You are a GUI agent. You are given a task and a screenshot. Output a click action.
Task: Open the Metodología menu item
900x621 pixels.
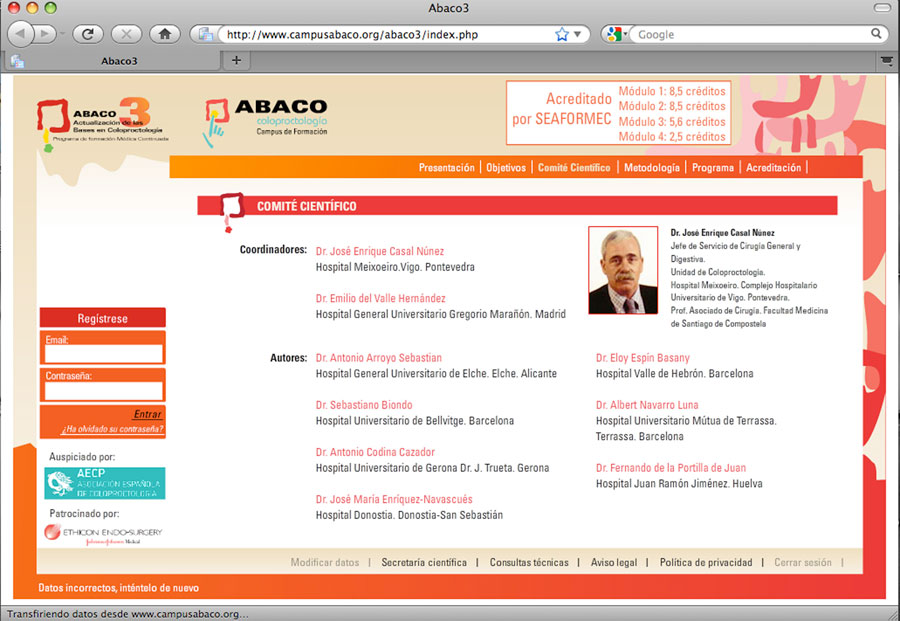(x=651, y=168)
